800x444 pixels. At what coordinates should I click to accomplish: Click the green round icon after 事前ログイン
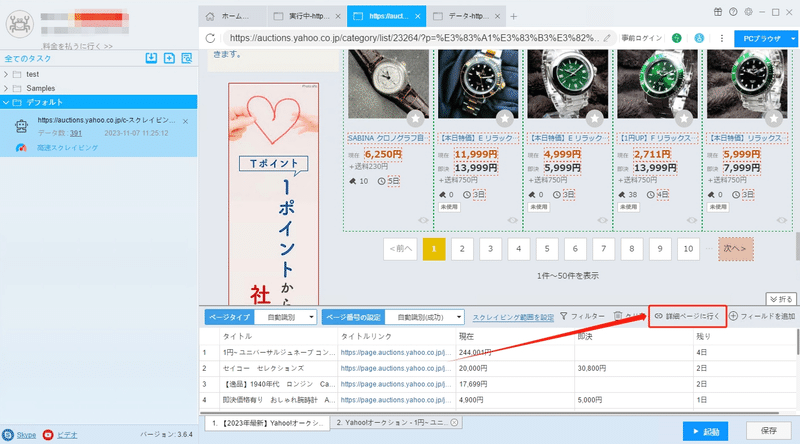(x=677, y=38)
